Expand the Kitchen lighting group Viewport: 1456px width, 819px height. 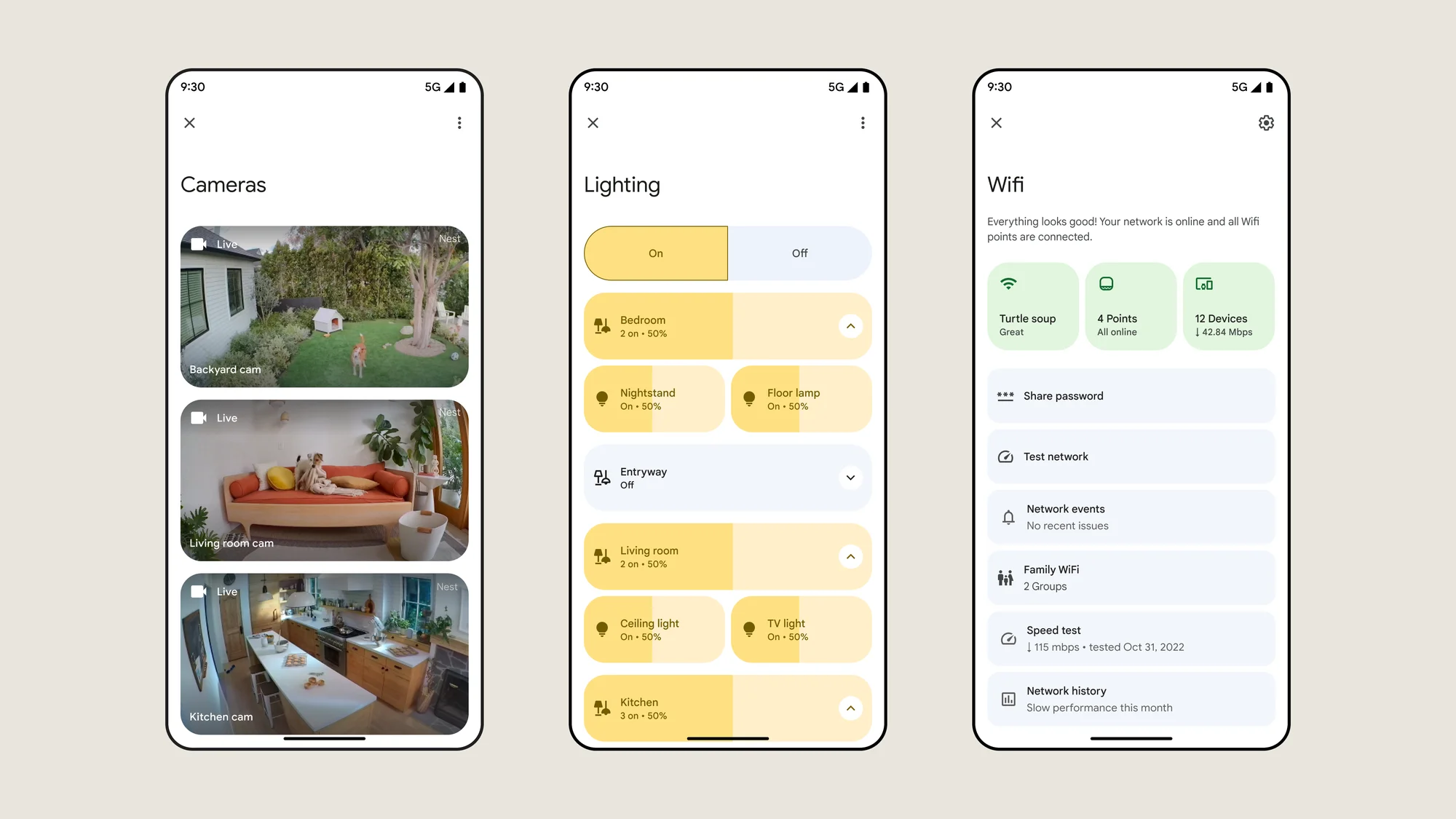850,708
